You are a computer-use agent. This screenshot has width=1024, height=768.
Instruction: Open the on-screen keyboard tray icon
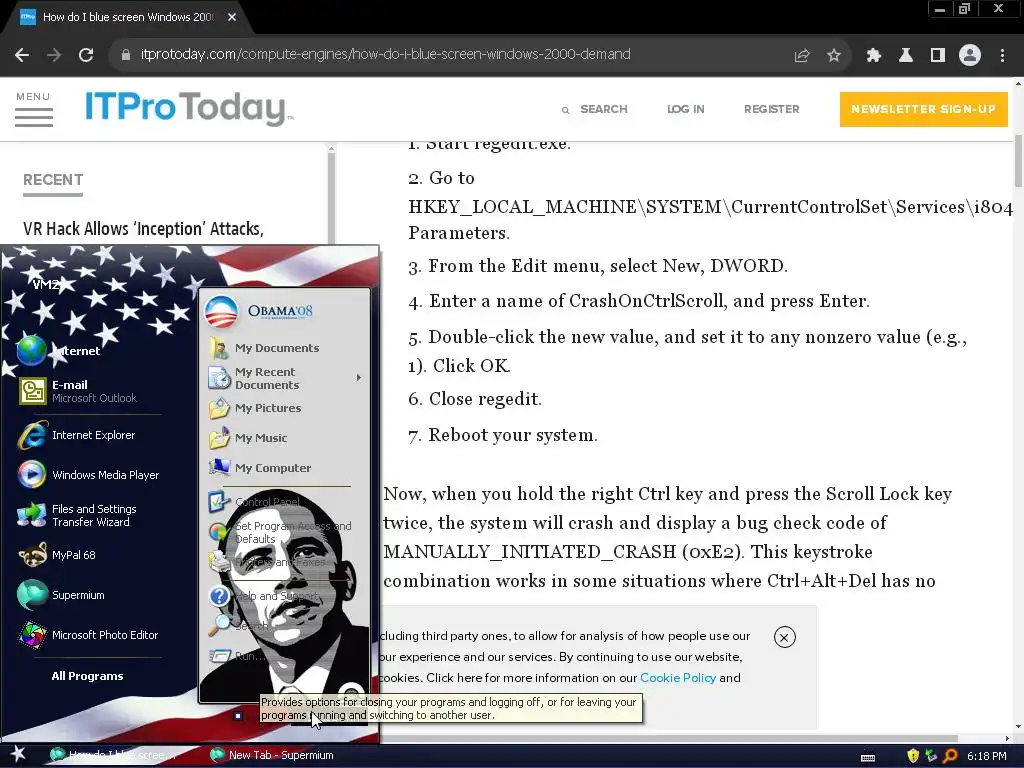pyautogui.click(x=867, y=757)
